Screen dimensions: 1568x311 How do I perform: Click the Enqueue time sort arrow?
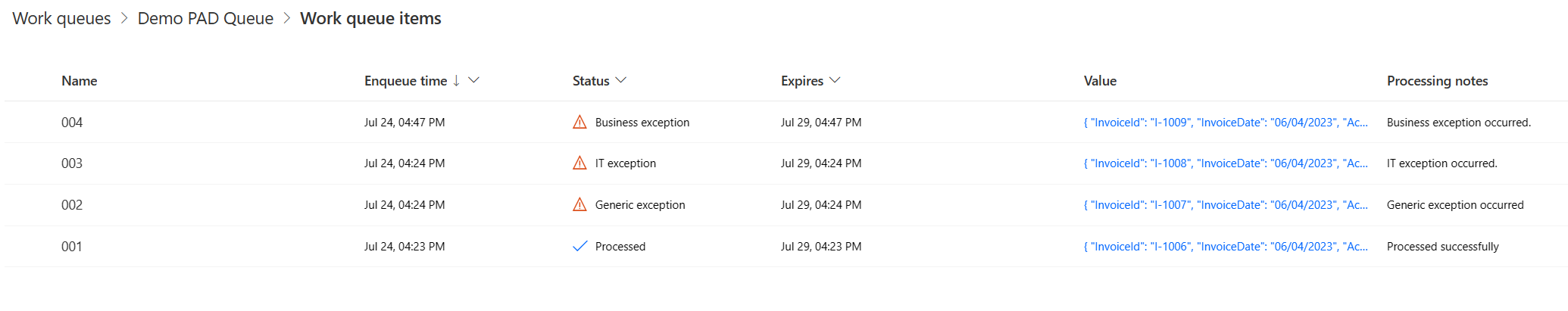[x=456, y=81]
